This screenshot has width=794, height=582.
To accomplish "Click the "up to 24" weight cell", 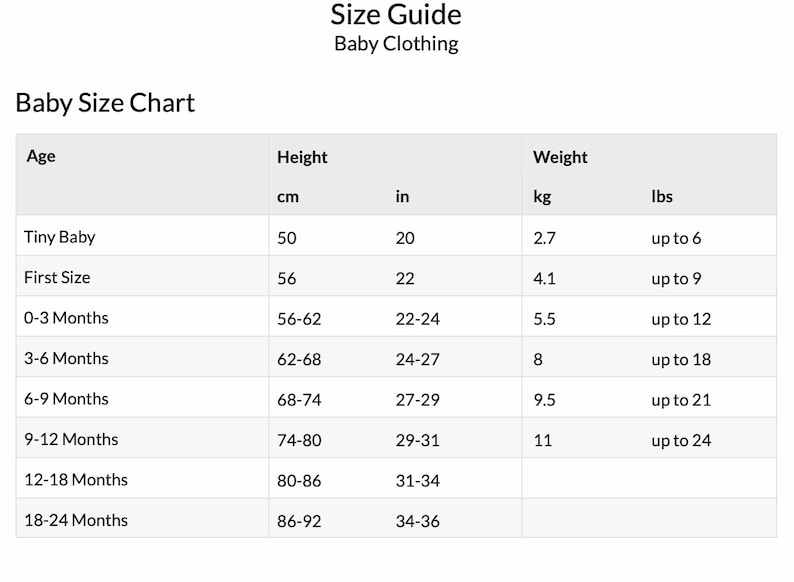I will tap(681, 441).
